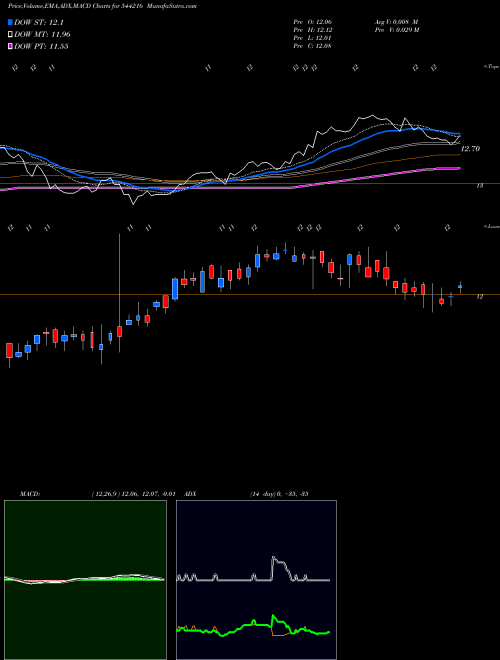Click the 13 axis label beside the orange line
Viewport: 500px width, 660px height.
click(480, 185)
